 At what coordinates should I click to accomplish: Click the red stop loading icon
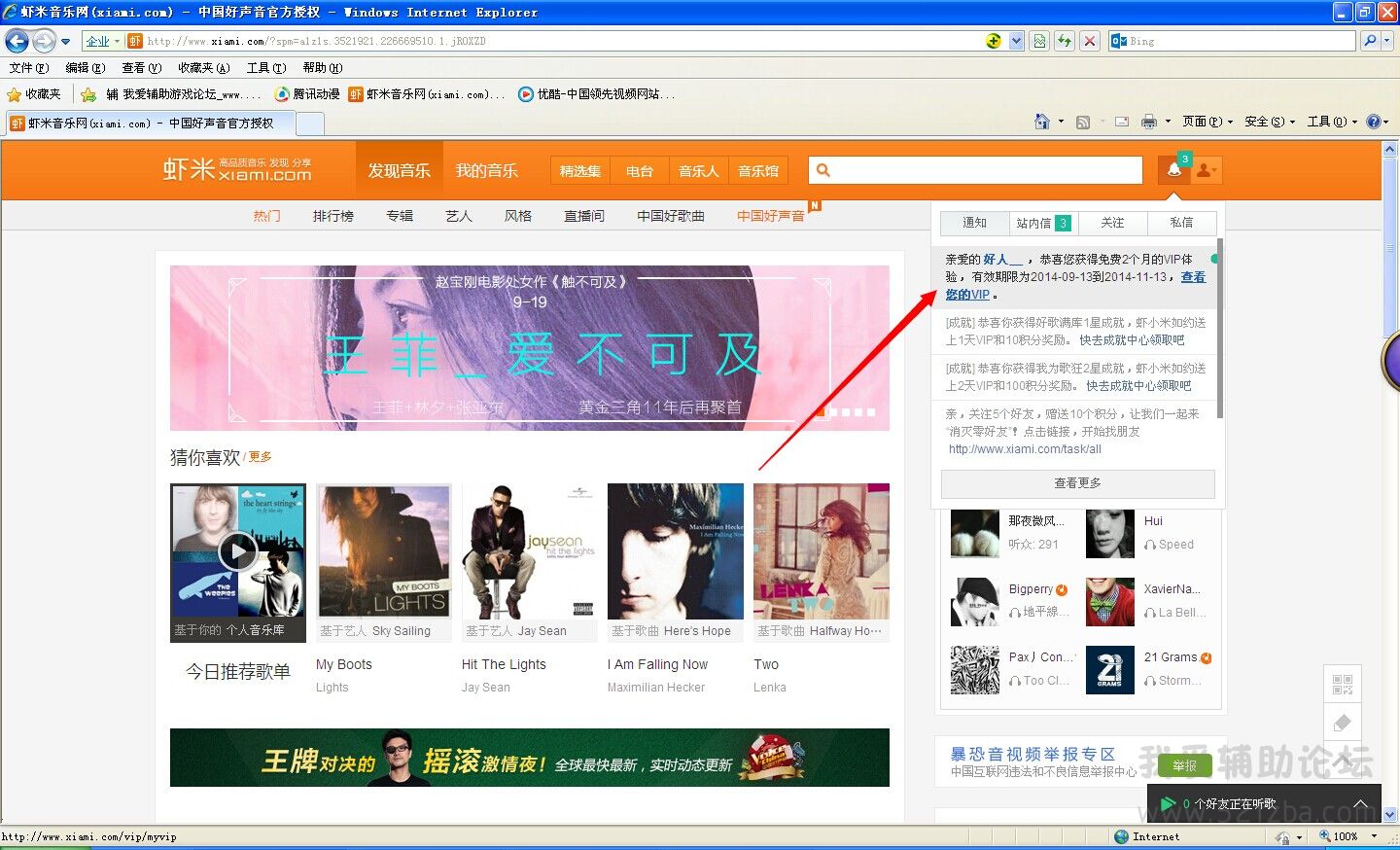coord(1090,41)
